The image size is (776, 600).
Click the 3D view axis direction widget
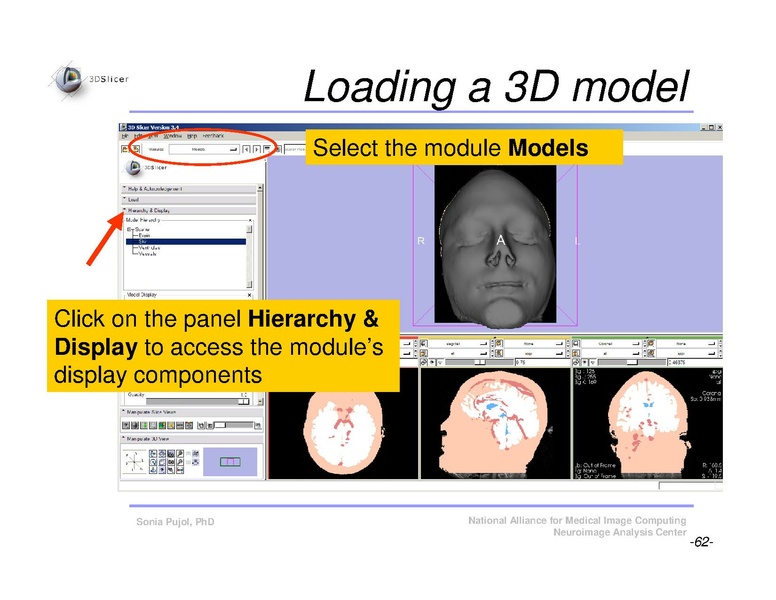point(134,462)
